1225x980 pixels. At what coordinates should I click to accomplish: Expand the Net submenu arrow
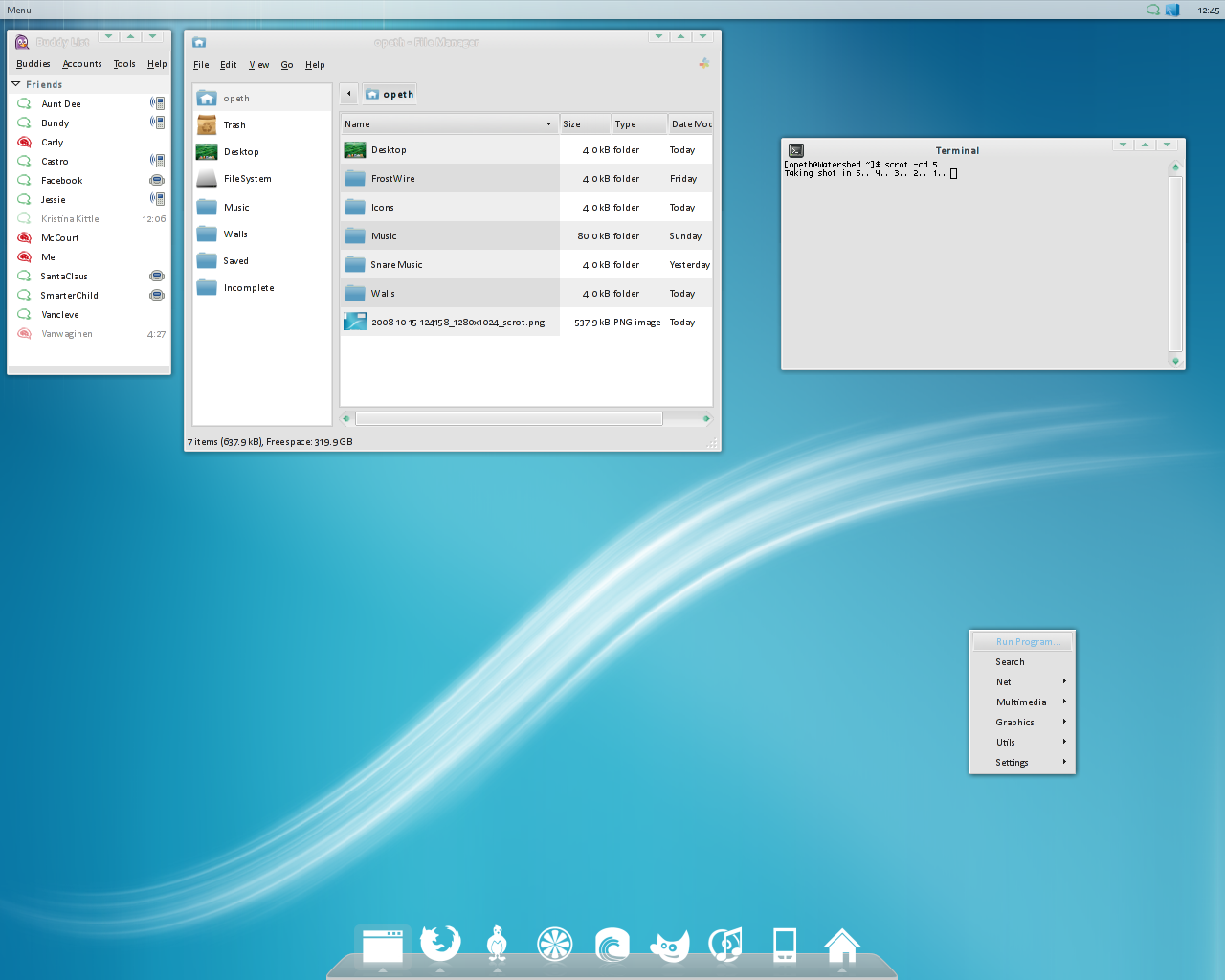coord(1064,681)
